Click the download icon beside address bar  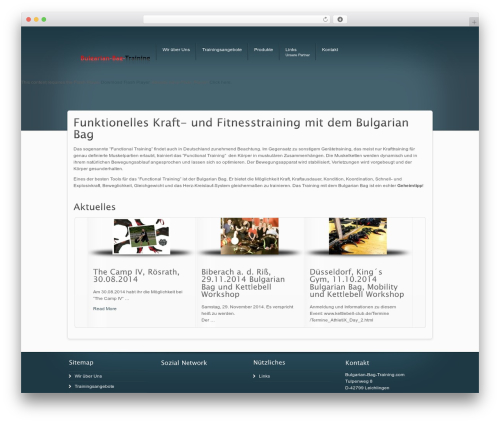coord(340,20)
